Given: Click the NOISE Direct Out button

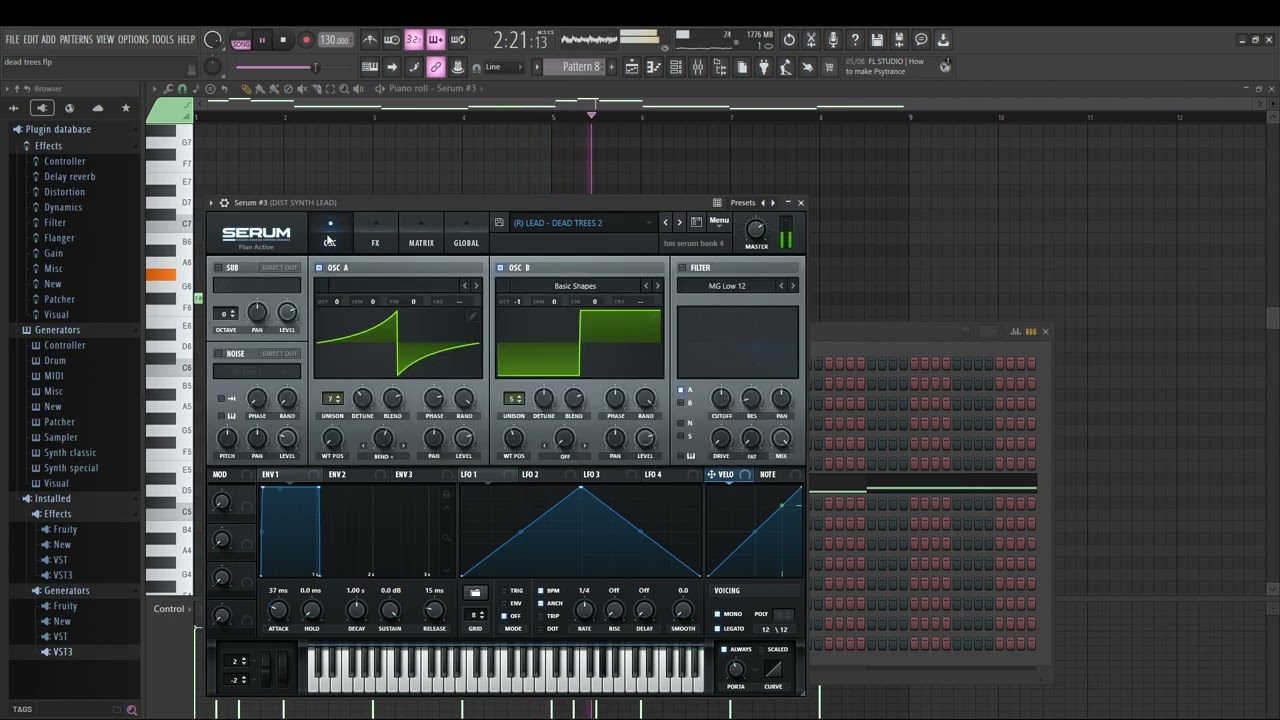Looking at the screenshot, I should pyautogui.click(x=279, y=353).
